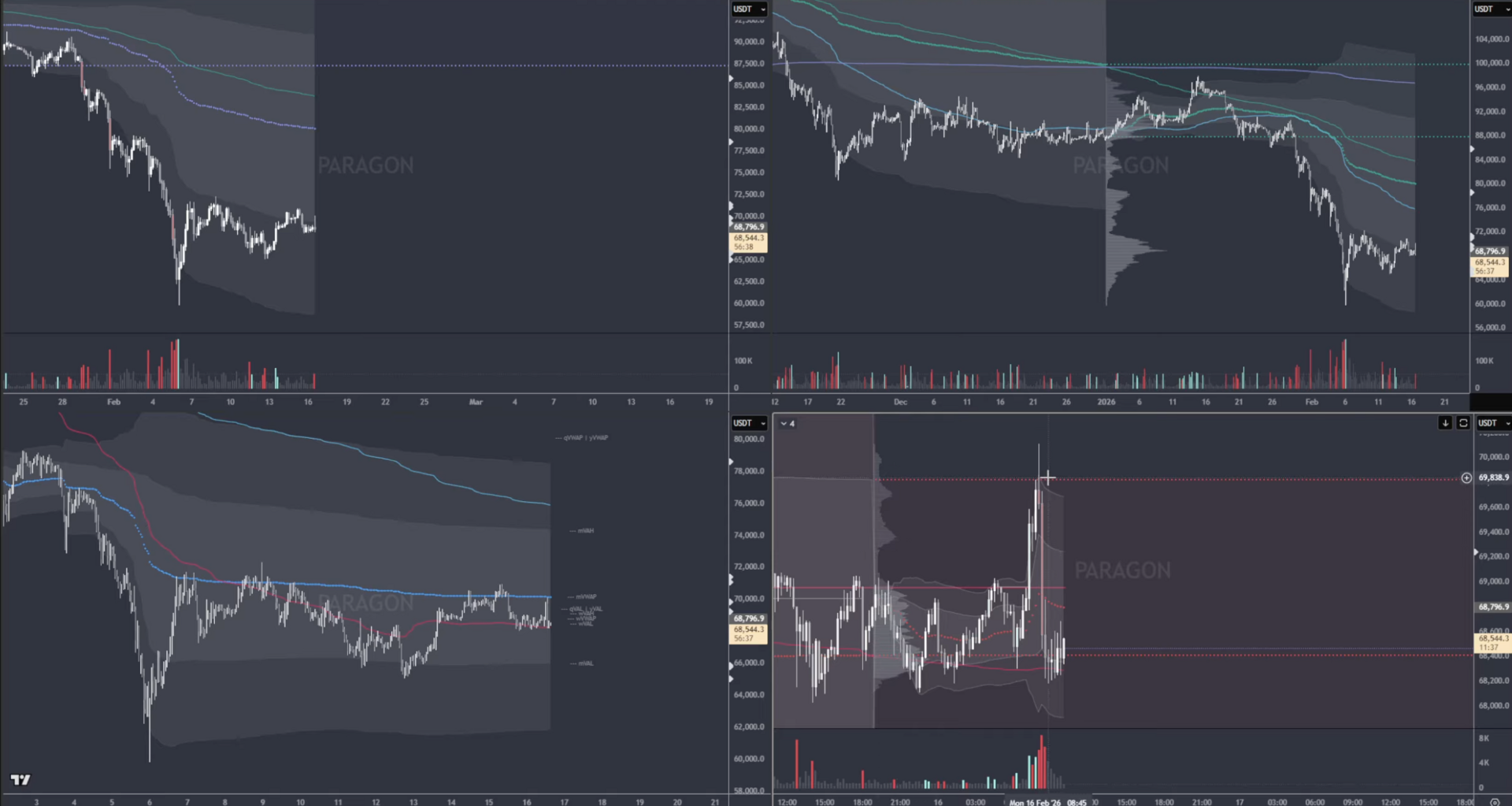The height and width of the screenshot is (806, 1512).
Task: Click the crosshair cursor on bottom-right chart
Action: pos(1047,477)
